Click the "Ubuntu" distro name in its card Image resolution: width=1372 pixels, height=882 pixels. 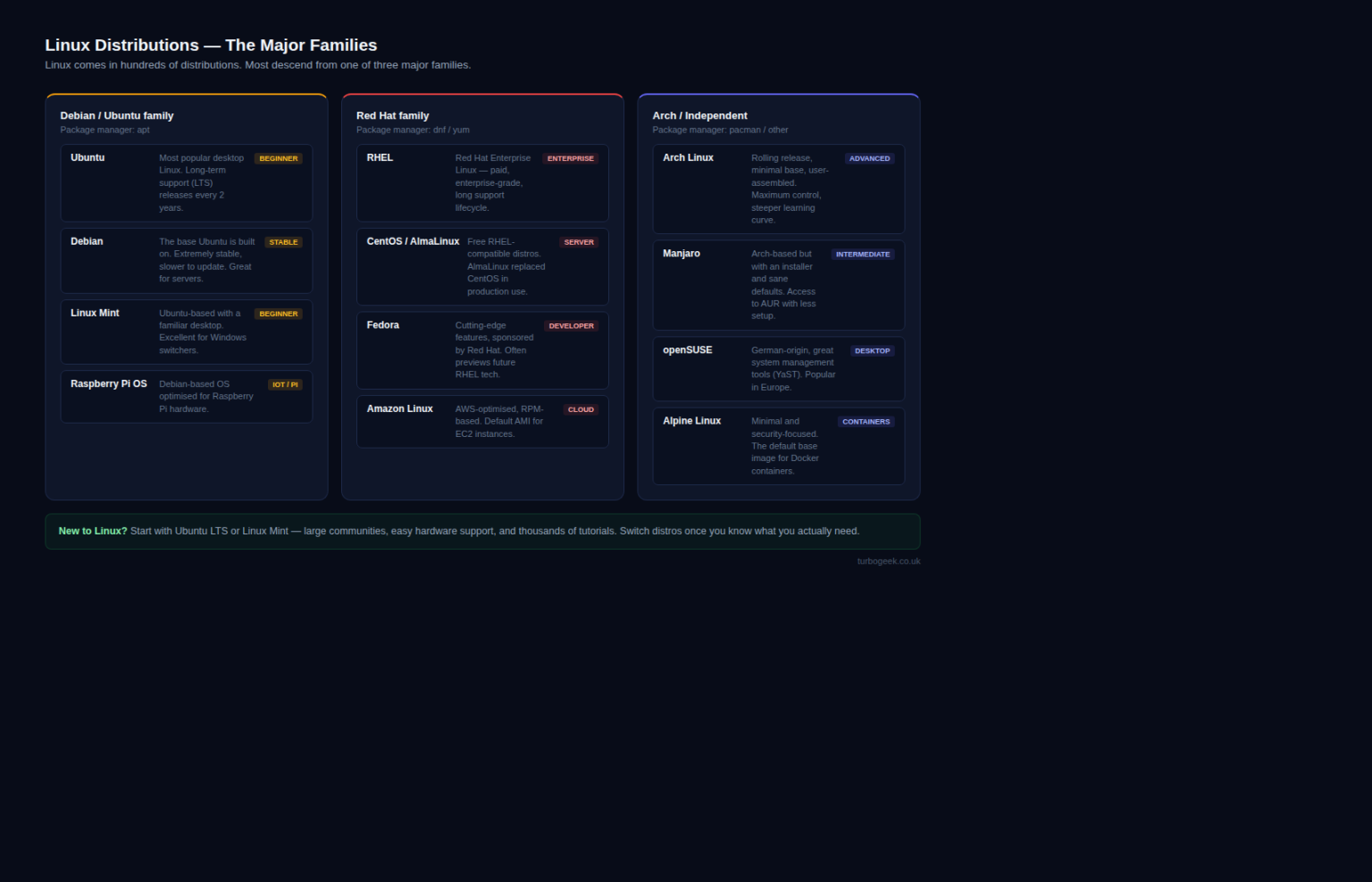click(88, 157)
